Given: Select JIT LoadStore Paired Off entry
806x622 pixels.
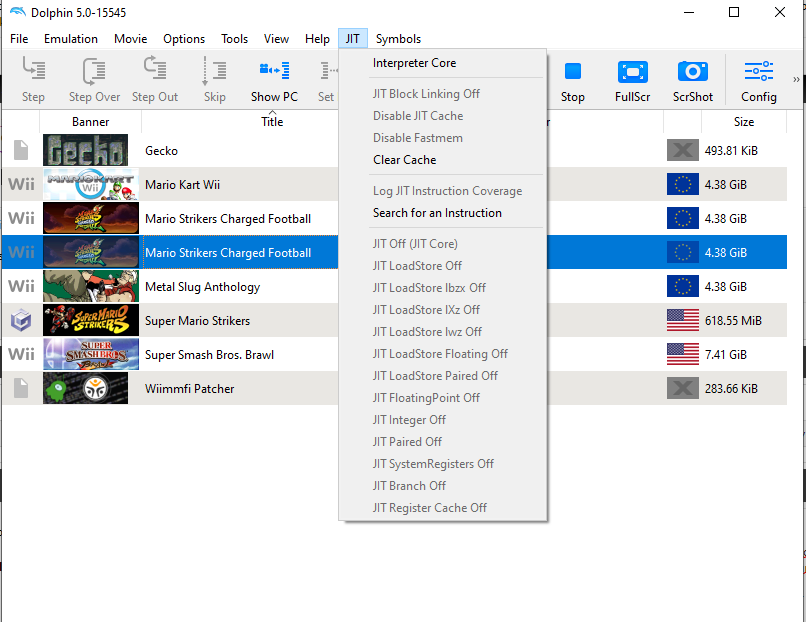Looking at the screenshot, I should (x=443, y=376).
